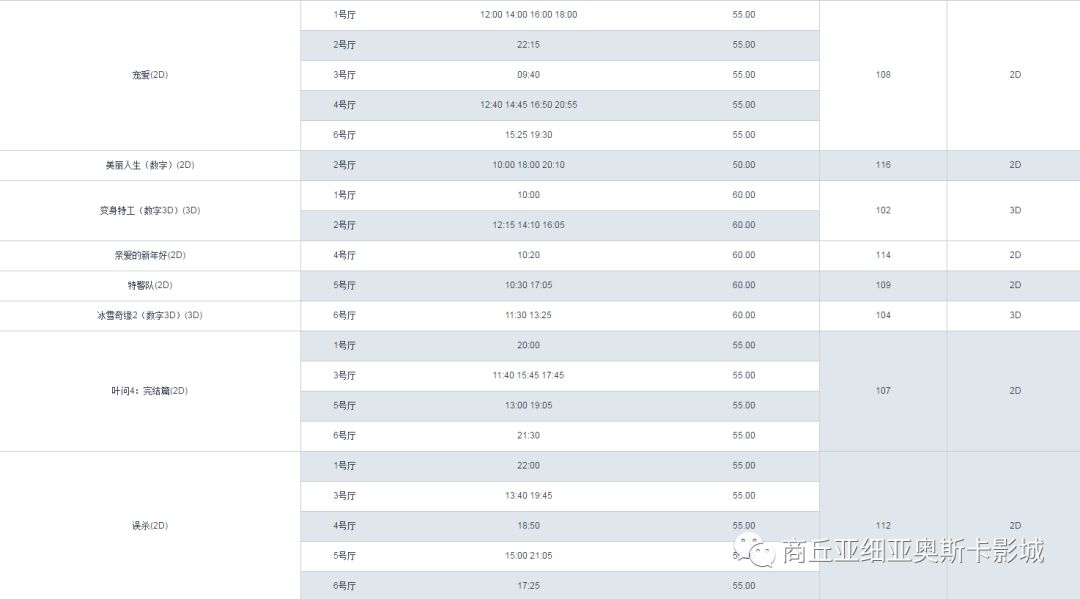Select the 10:00 18:00 20:10 showtimes cell

(527, 164)
